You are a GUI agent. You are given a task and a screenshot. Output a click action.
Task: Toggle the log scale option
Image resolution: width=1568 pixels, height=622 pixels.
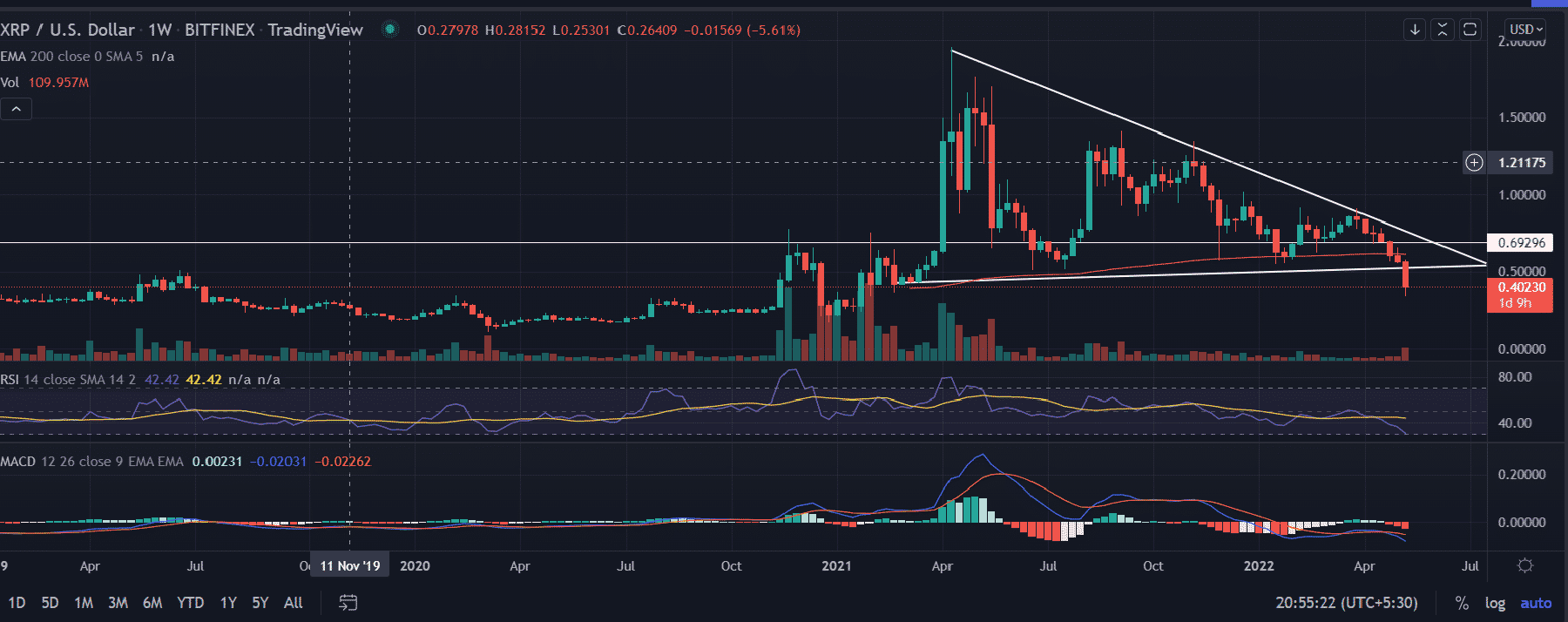coord(1495,603)
